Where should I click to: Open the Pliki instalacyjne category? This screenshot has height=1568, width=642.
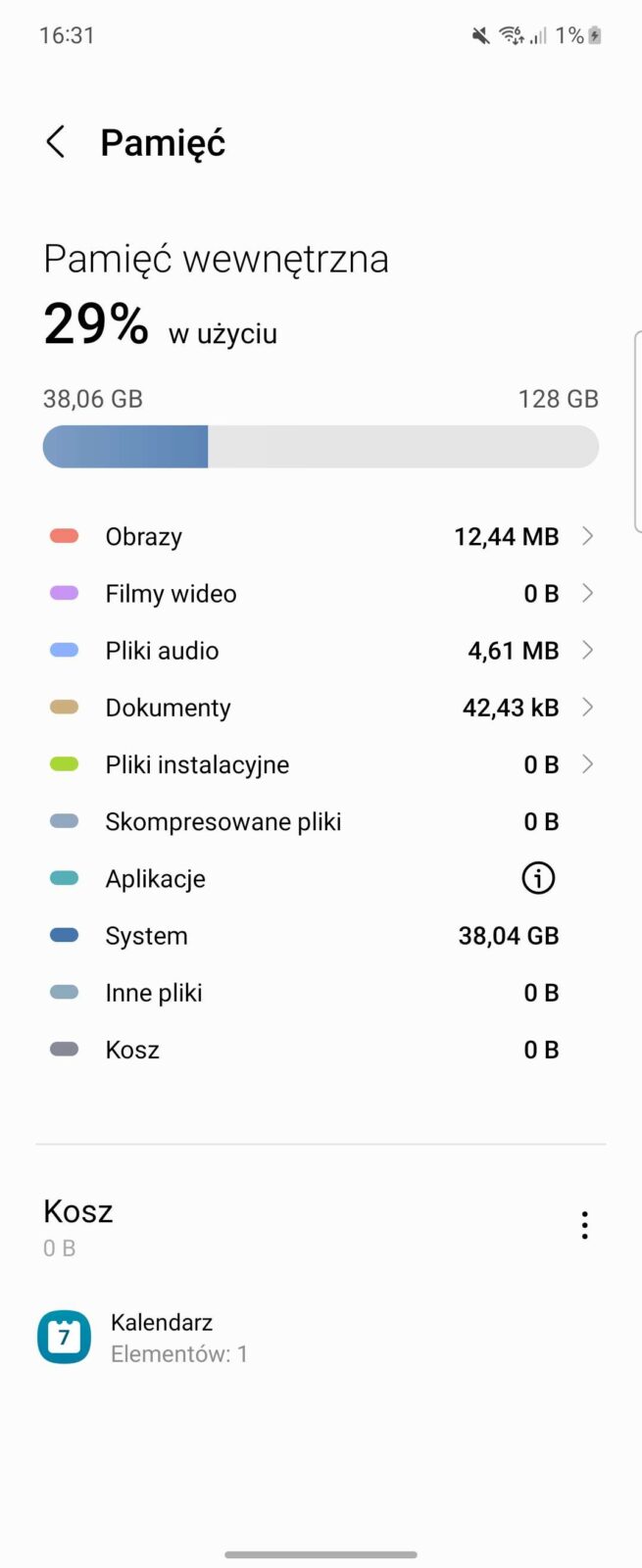[197, 764]
